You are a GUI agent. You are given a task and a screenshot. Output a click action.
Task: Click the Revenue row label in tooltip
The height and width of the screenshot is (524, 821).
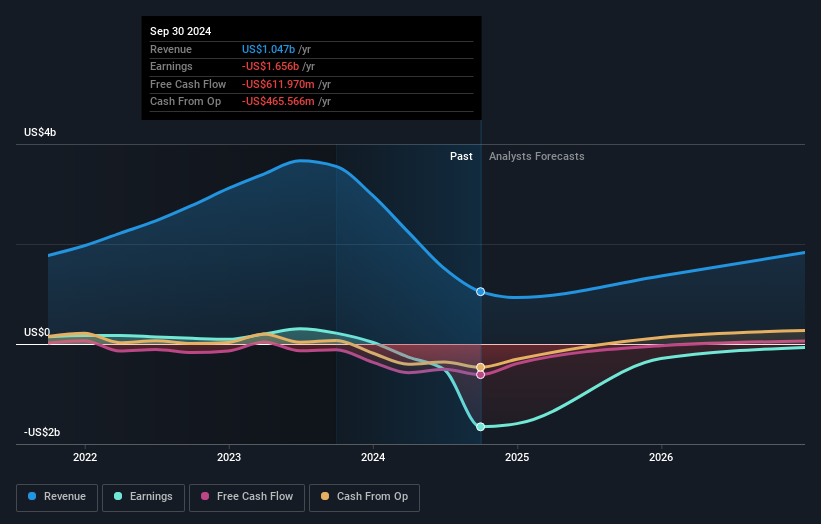(x=171, y=49)
